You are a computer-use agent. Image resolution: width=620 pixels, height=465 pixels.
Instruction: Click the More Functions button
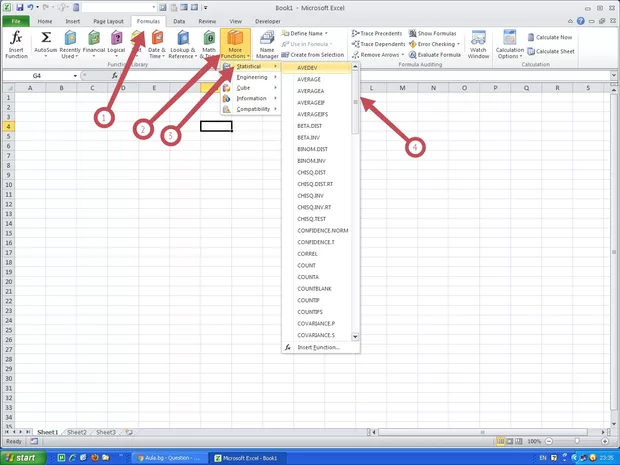235,43
